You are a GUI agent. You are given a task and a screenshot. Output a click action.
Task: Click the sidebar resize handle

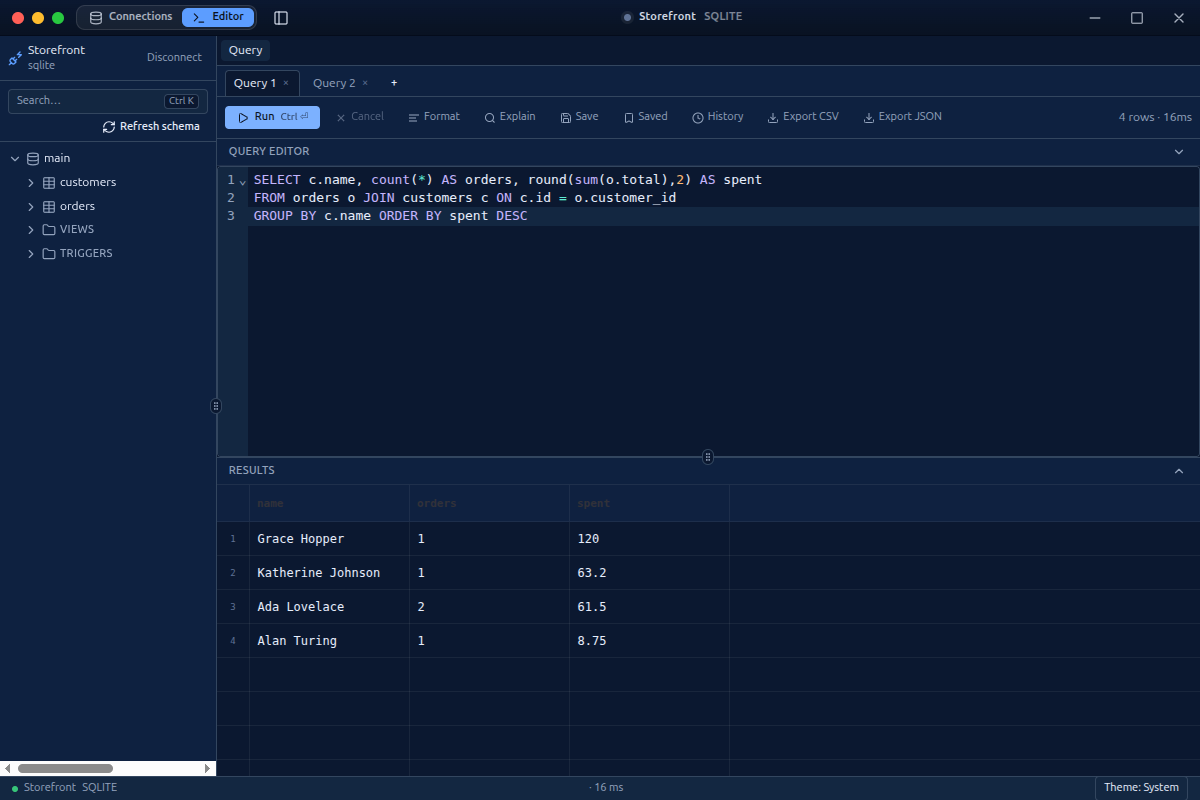(216, 406)
